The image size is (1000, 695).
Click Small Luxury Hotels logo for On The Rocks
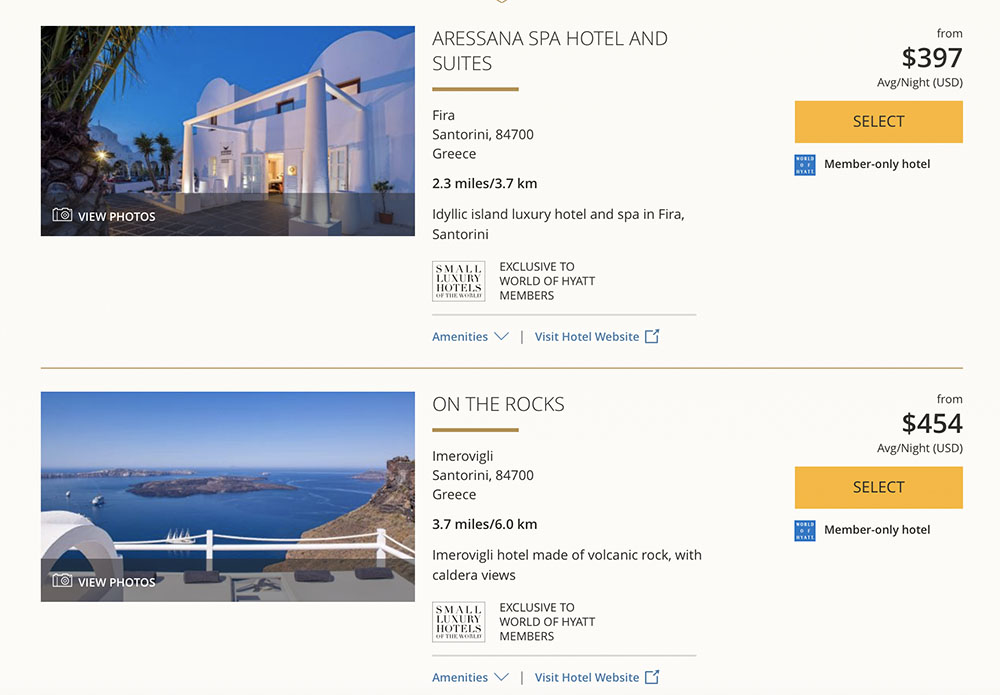click(x=459, y=622)
